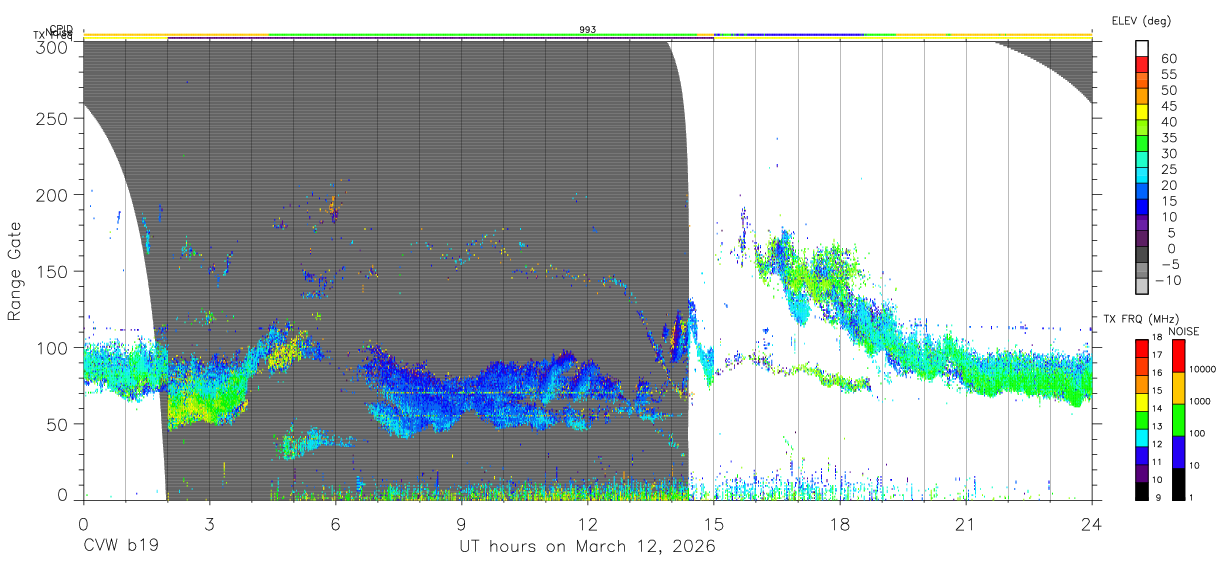Click the CPID value 993 above the plot
Viewport: 1228px width, 567px height.
tap(588, 29)
